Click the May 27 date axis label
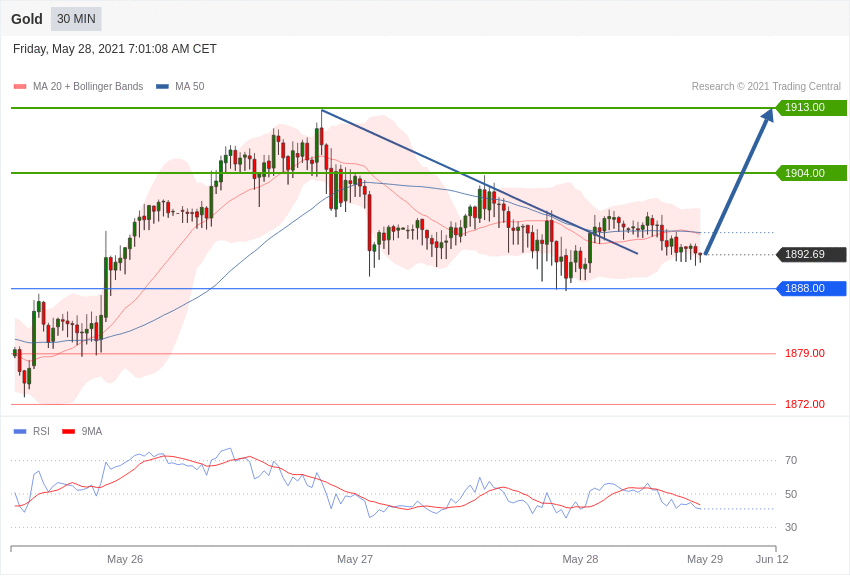Image resolution: width=850 pixels, height=576 pixels. pyautogui.click(x=355, y=559)
